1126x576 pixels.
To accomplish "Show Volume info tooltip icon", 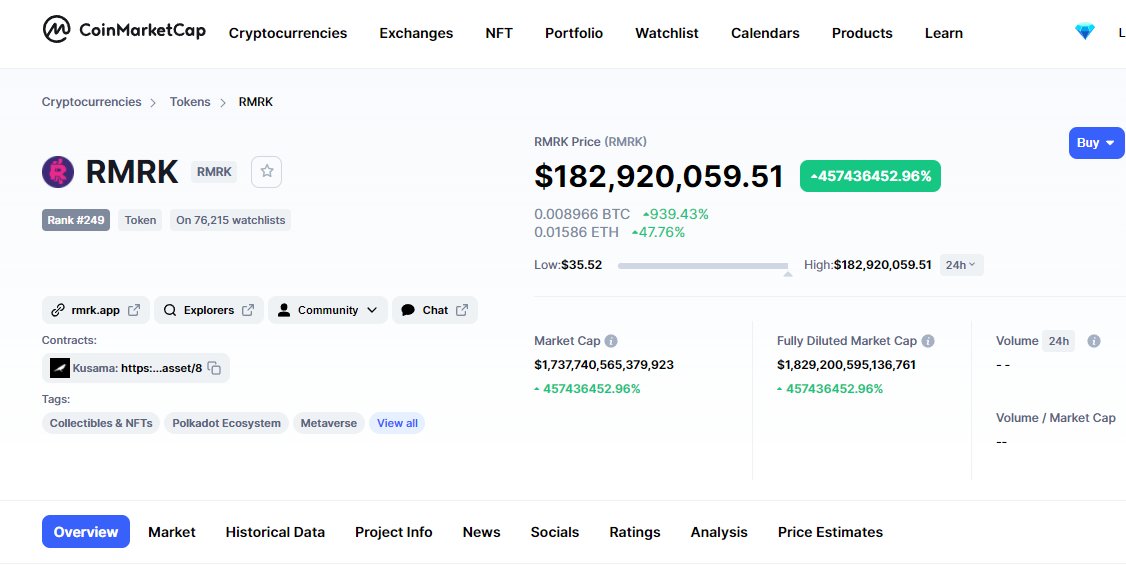I will (x=1094, y=341).
